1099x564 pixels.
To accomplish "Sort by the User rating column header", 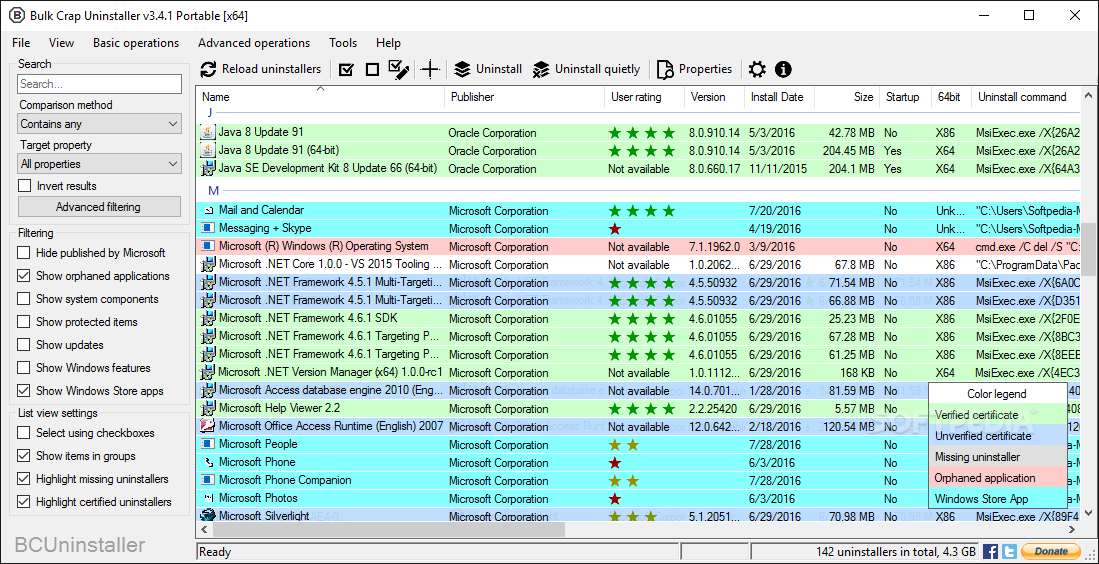I will pos(644,97).
